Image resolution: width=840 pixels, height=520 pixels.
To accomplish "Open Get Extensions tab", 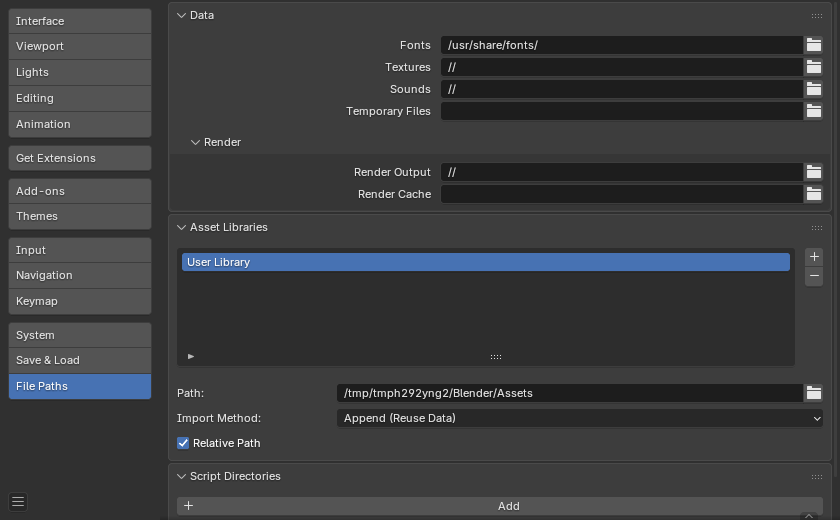I will pos(80,158).
